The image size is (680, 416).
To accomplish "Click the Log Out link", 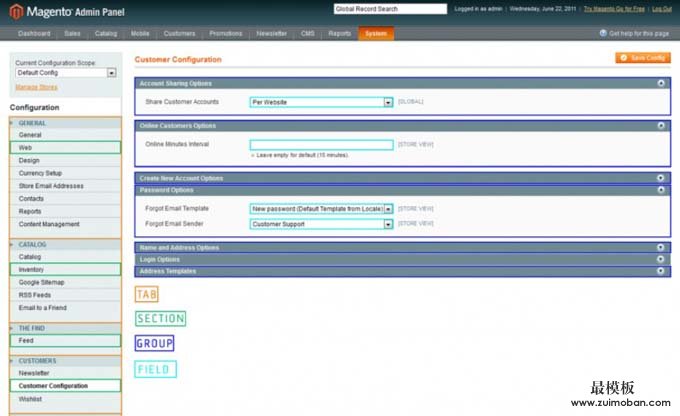I will (662, 9).
